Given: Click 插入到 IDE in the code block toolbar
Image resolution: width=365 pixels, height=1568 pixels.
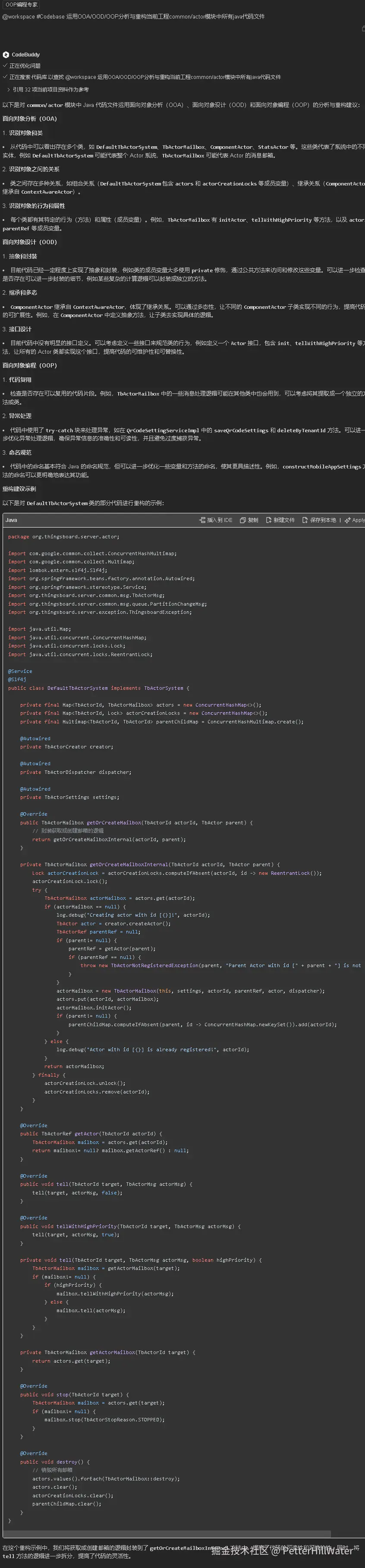Looking at the screenshot, I should point(216,520).
